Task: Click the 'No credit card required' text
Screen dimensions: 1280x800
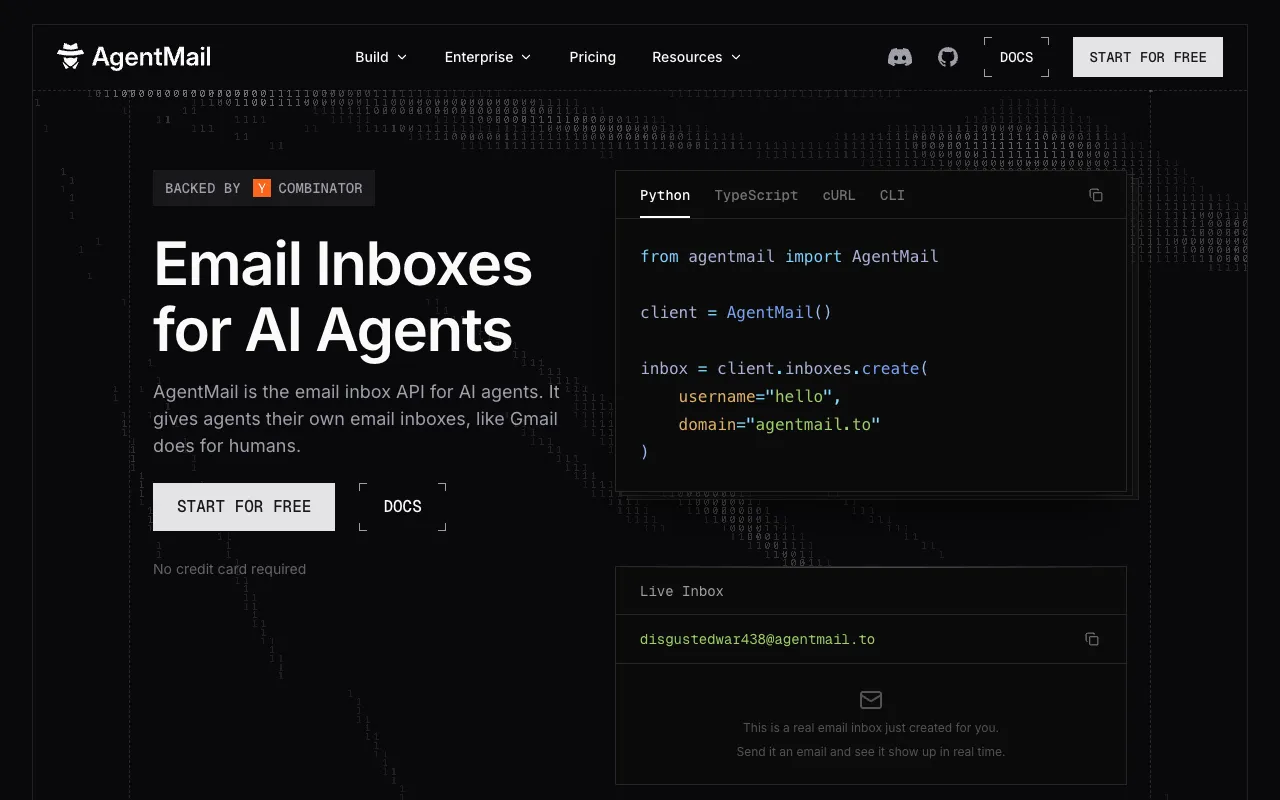Action: 229,569
